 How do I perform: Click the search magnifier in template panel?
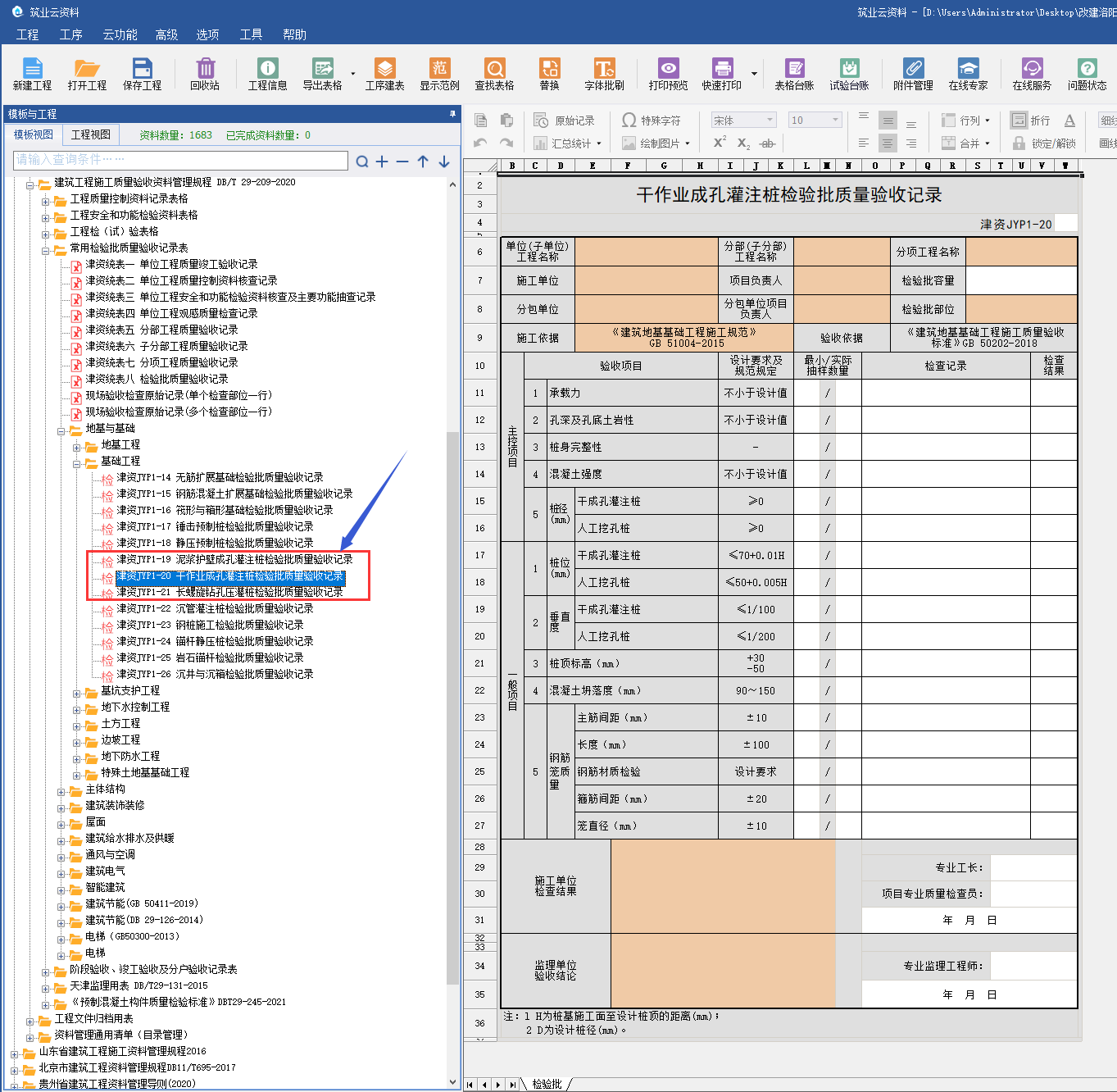click(362, 162)
